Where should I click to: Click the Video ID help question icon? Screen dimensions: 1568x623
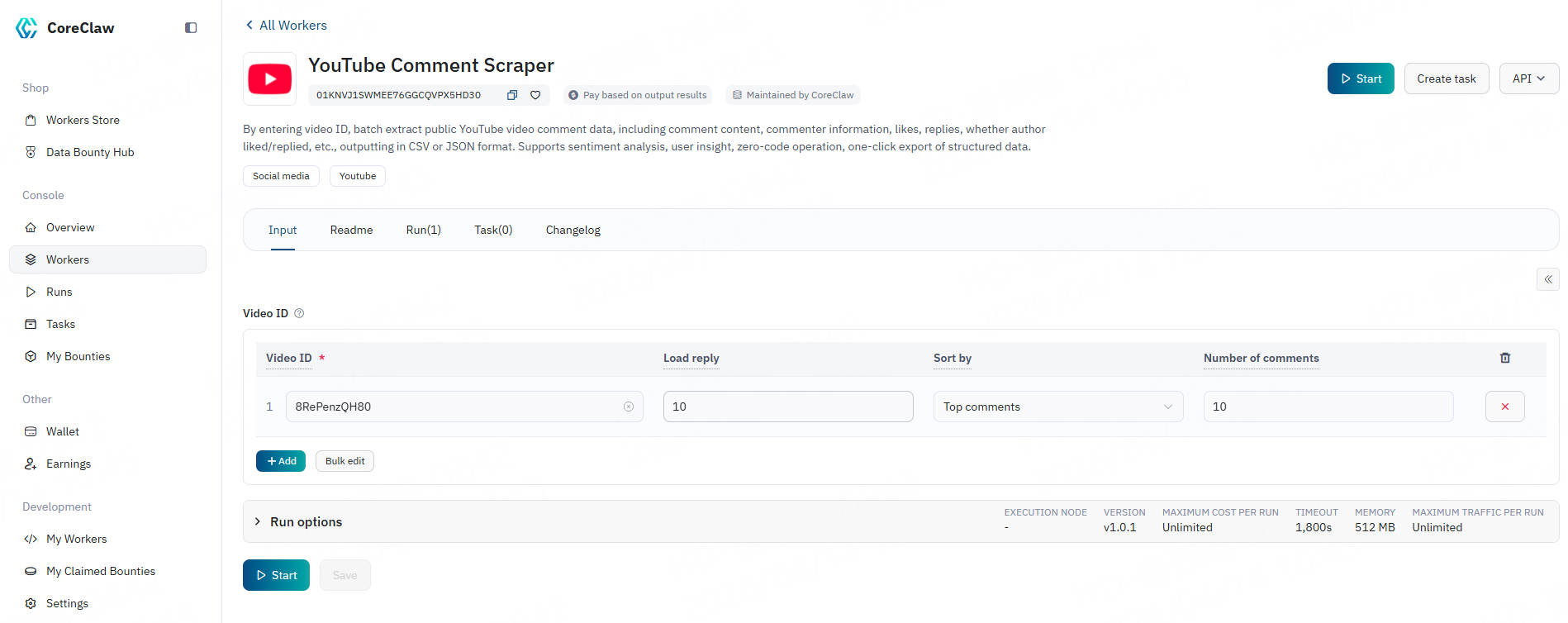click(x=299, y=313)
